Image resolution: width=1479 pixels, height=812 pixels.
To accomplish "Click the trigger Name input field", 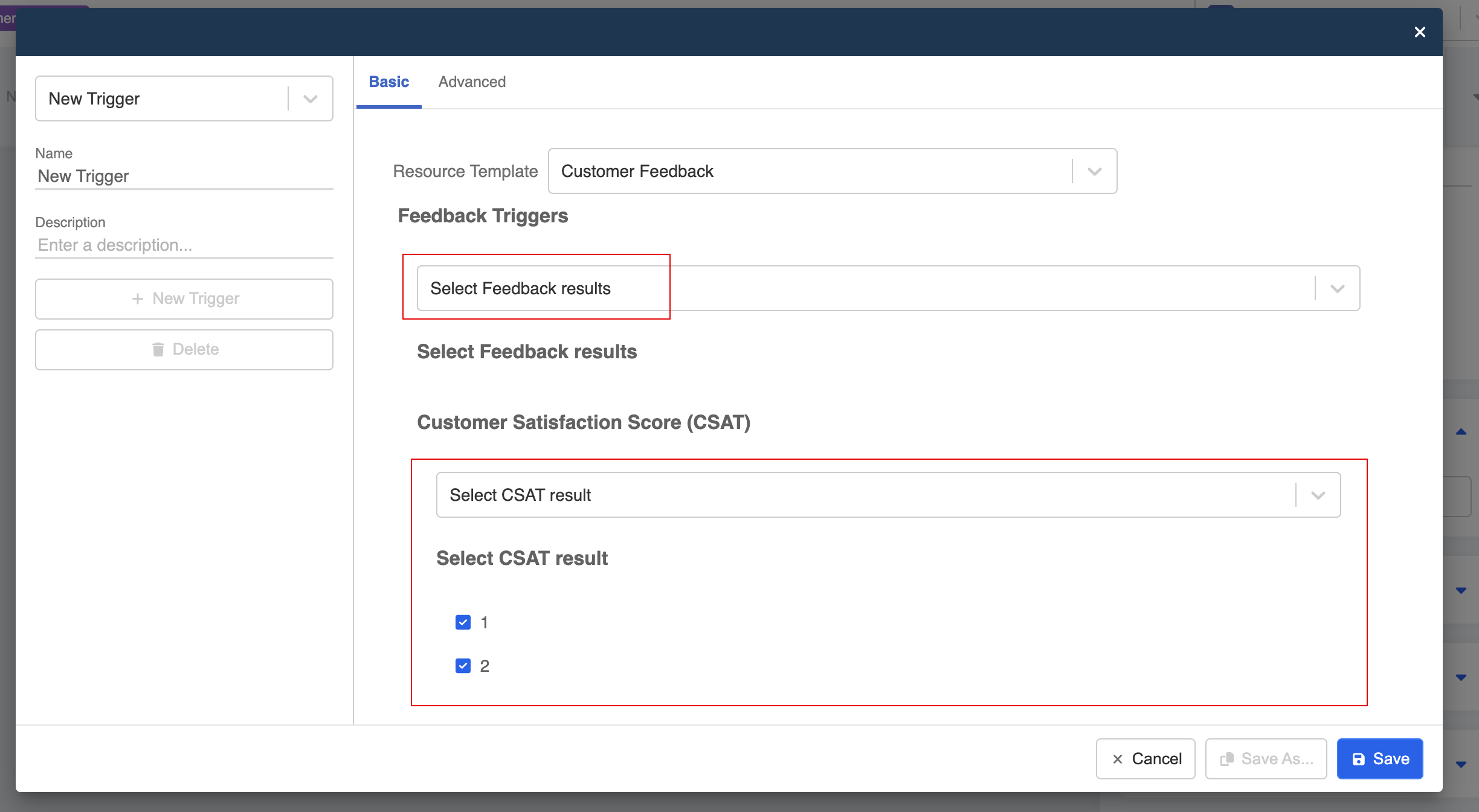I will click(x=184, y=176).
